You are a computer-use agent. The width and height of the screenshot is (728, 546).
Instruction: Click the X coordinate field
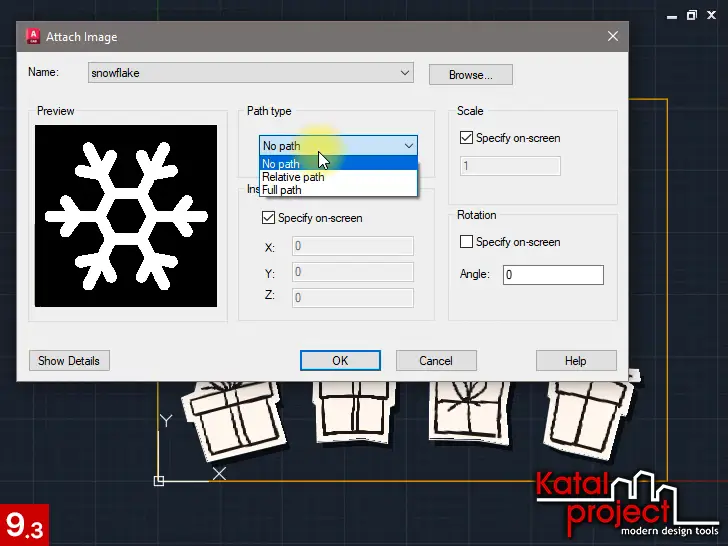tap(353, 246)
